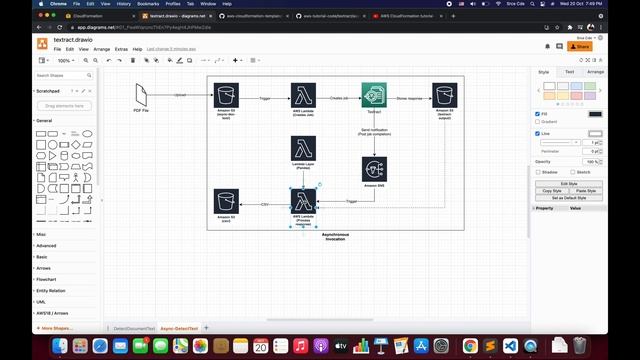
Task: Click the Paste Style button
Action: click(586, 191)
